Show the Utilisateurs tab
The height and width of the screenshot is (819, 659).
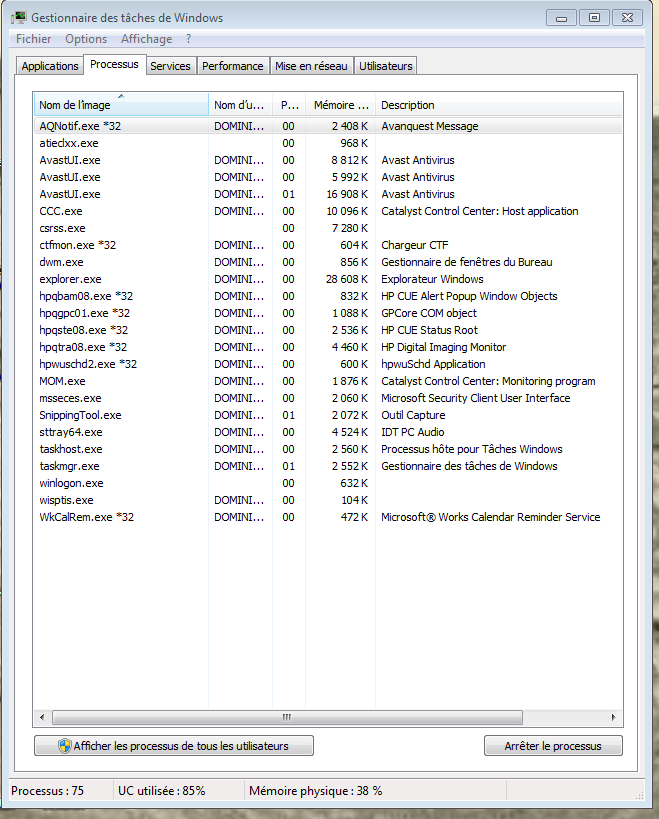(385, 66)
